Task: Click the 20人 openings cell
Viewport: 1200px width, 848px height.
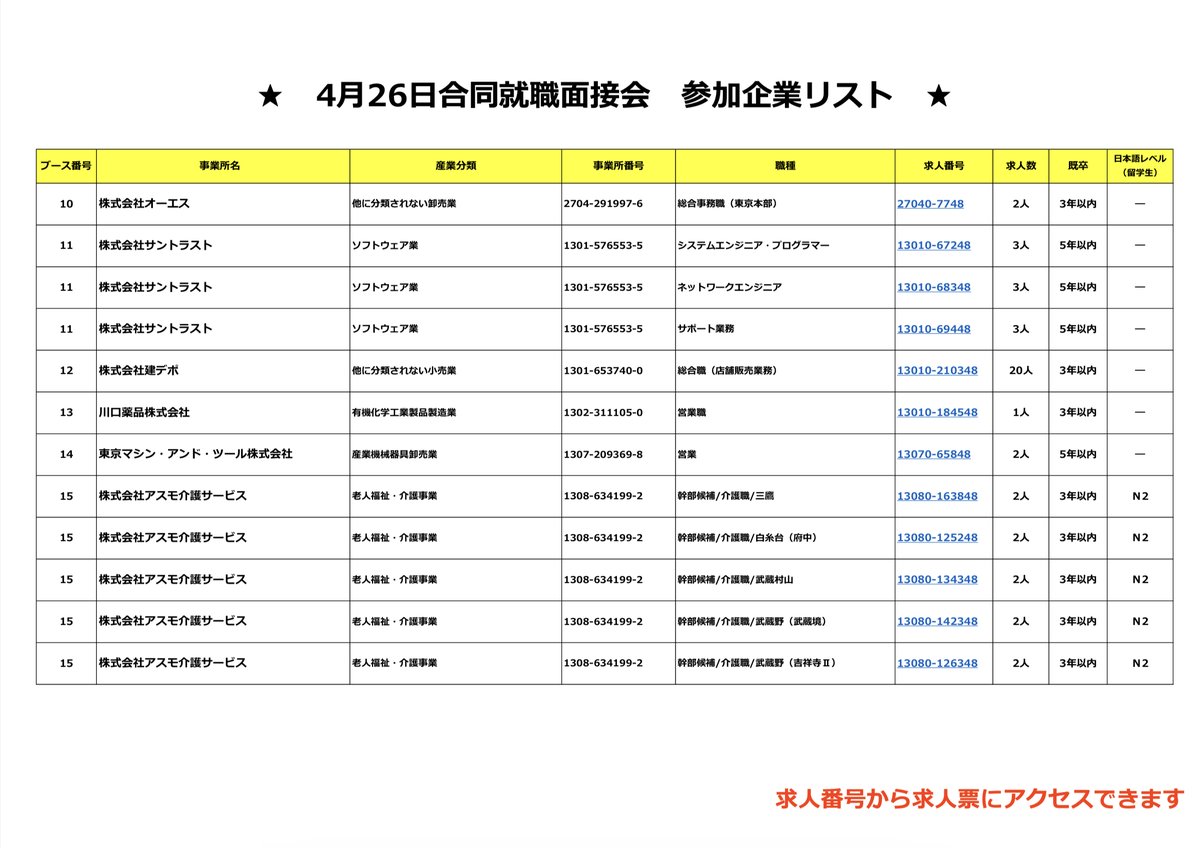Action: tap(1021, 371)
